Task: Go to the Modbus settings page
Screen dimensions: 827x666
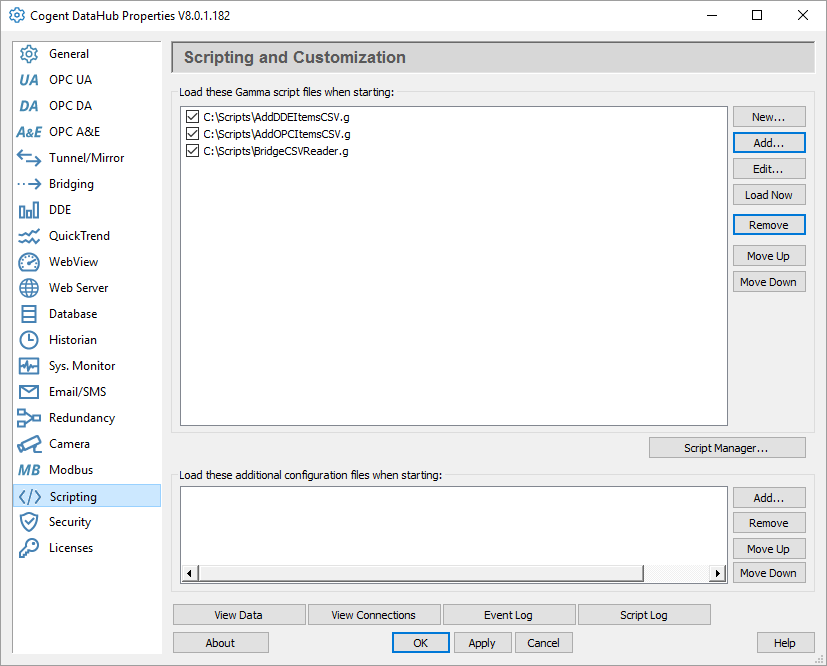Action: click(71, 470)
